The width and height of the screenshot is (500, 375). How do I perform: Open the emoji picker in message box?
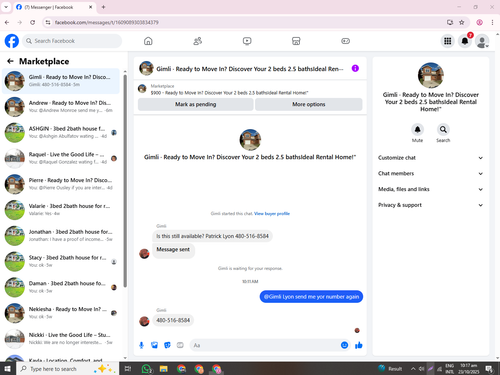click(344, 345)
